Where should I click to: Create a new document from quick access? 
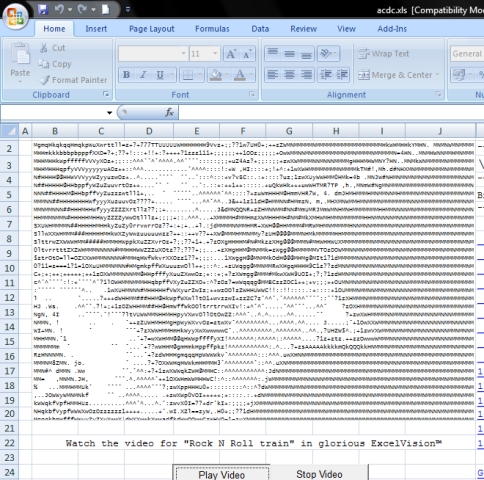pyautogui.click(x=106, y=10)
